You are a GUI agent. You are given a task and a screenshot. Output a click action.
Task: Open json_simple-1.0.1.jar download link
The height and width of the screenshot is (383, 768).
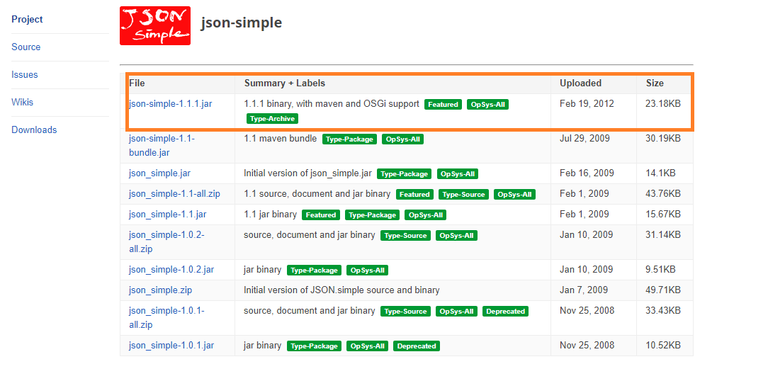coord(171,345)
